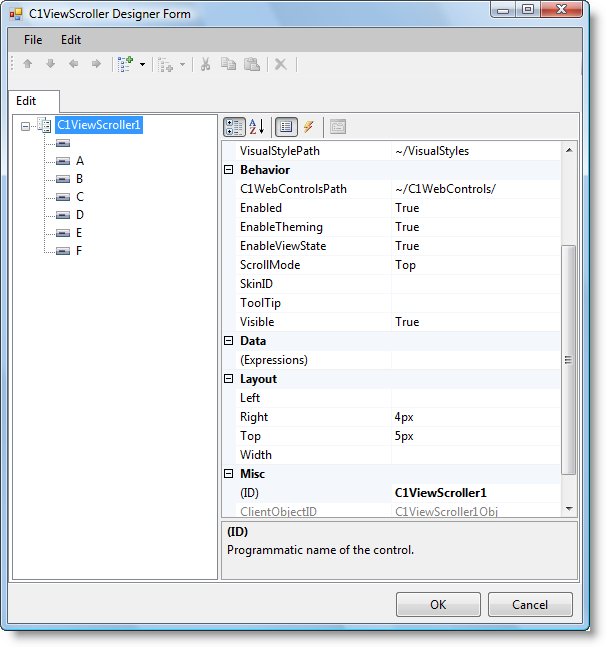Click the OK button

click(438, 604)
